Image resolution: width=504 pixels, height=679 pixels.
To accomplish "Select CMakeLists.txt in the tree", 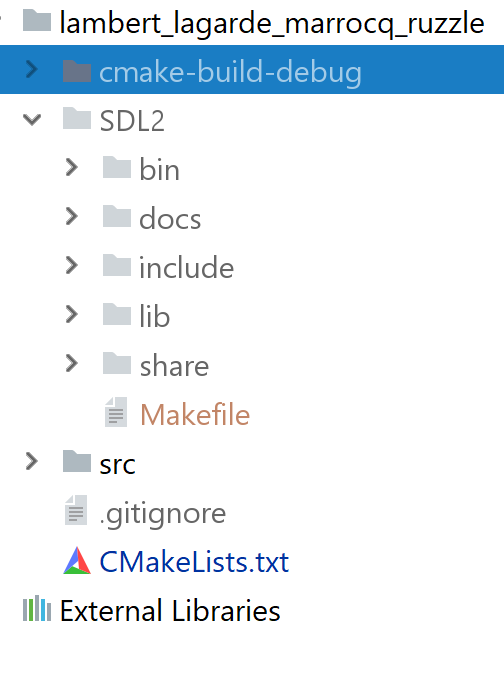I will [194, 562].
